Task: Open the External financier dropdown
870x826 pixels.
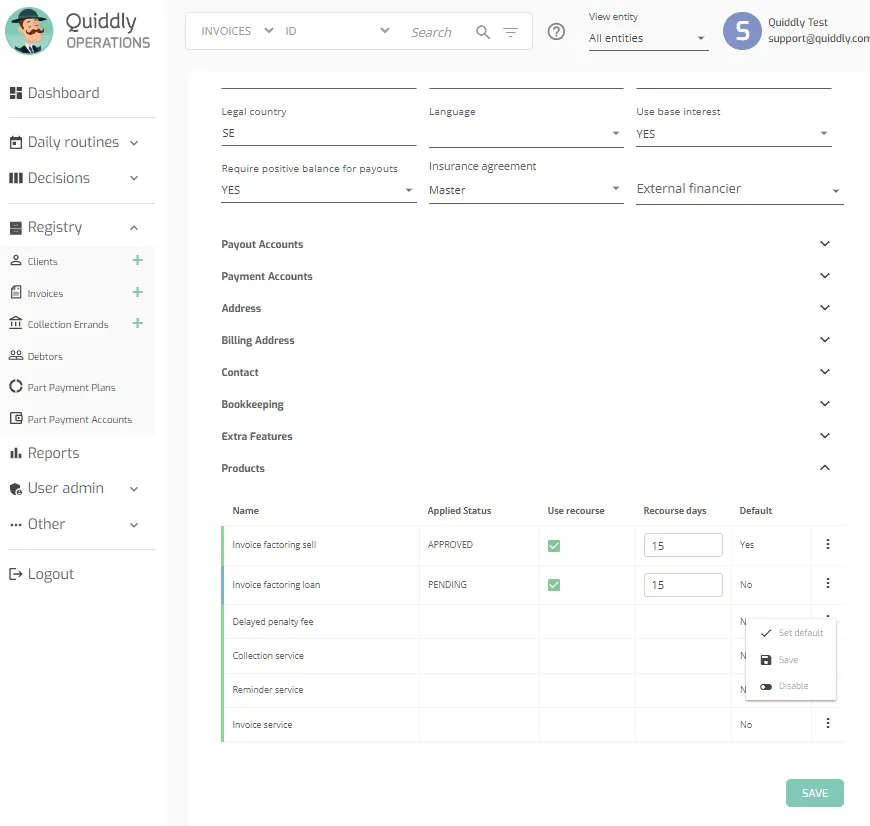Action: pyautogui.click(x=740, y=190)
